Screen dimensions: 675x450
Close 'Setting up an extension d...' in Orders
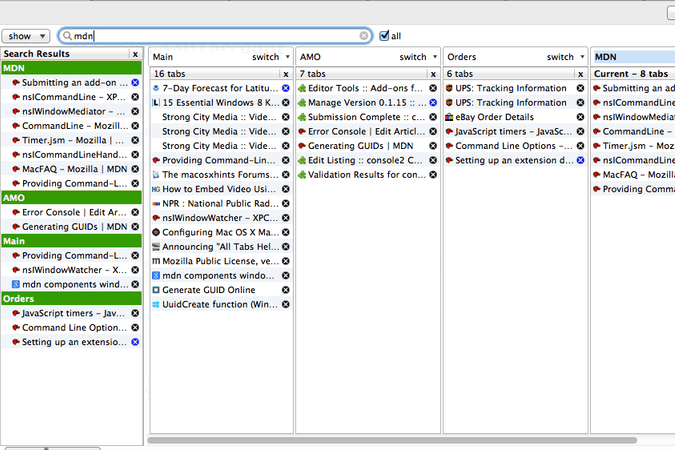(580, 160)
